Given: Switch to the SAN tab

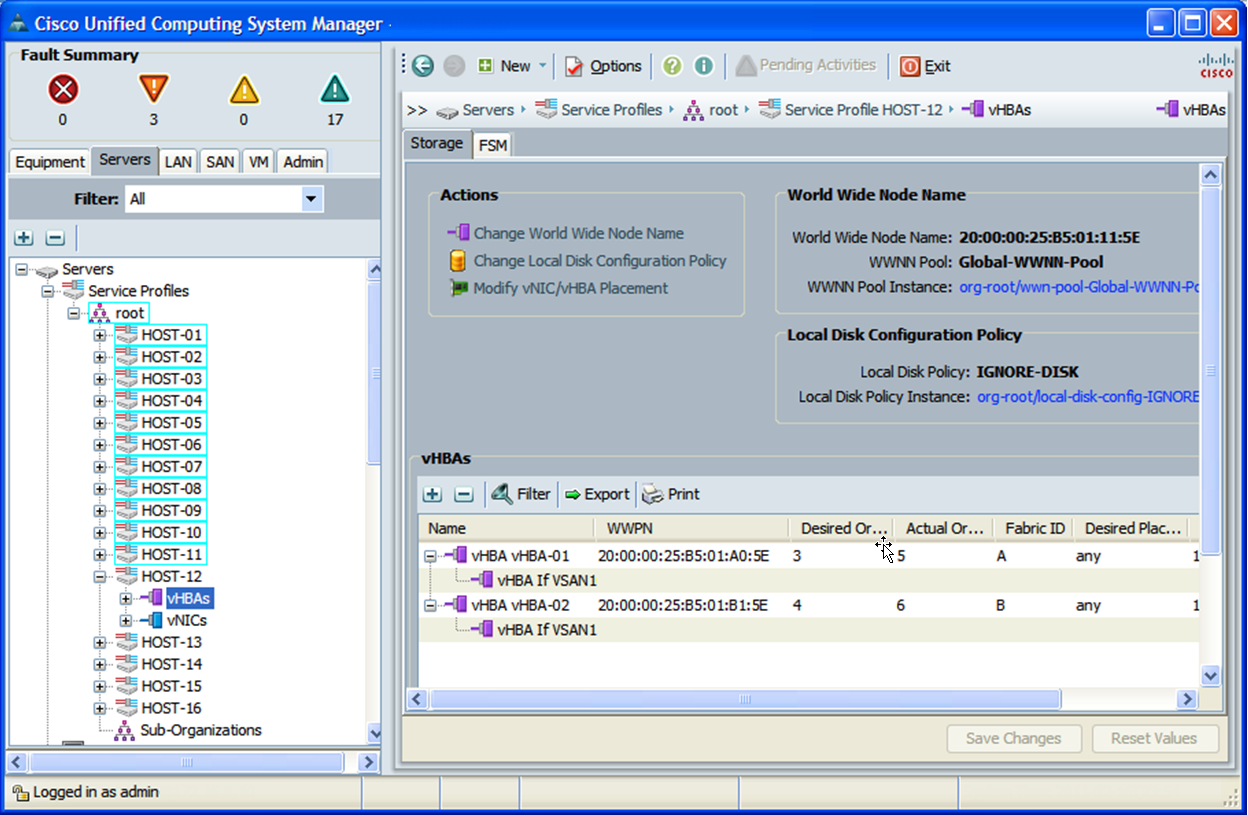Looking at the screenshot, I should coord(219,162).
